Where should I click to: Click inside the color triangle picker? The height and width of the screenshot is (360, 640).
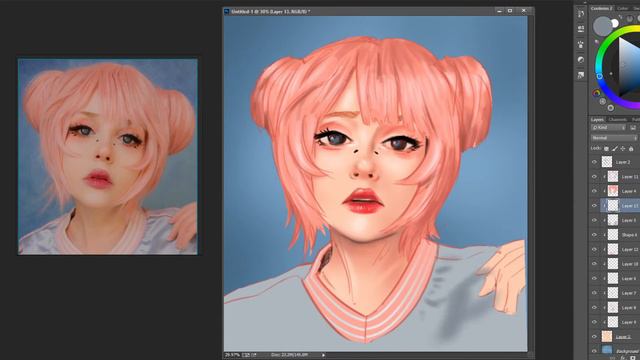(x=629, y=67)
